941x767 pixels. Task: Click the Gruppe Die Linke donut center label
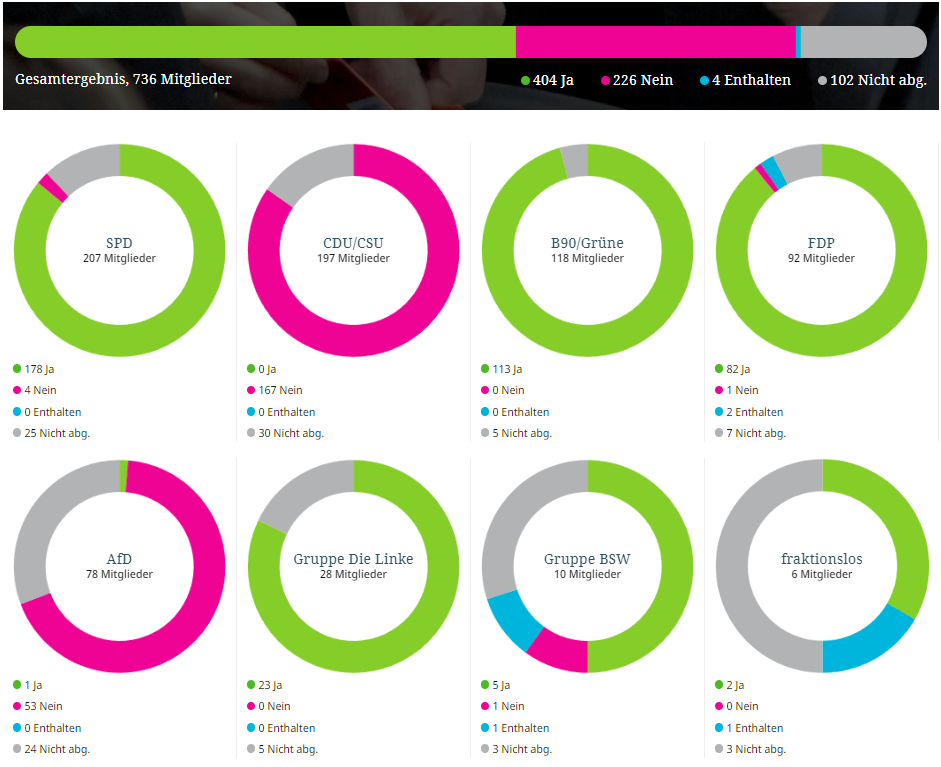pyautogui.click(x=353, y=559)
